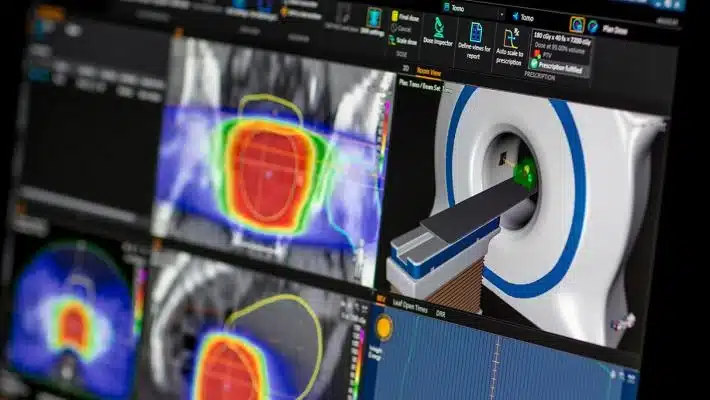Viewport: 710px width, 400px height.
Task: Switch to the 2D tab
Action: coord(406,68)
